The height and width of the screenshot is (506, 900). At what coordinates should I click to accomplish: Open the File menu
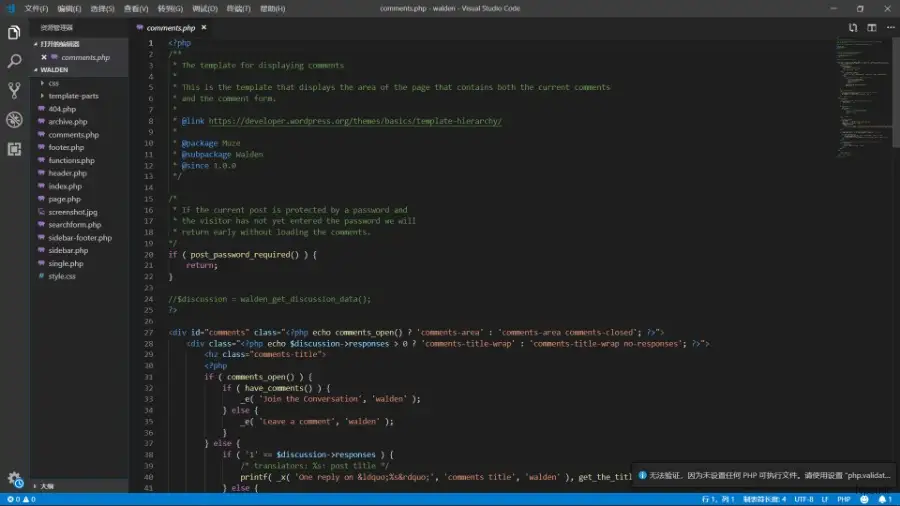click(x=36, y=9)
